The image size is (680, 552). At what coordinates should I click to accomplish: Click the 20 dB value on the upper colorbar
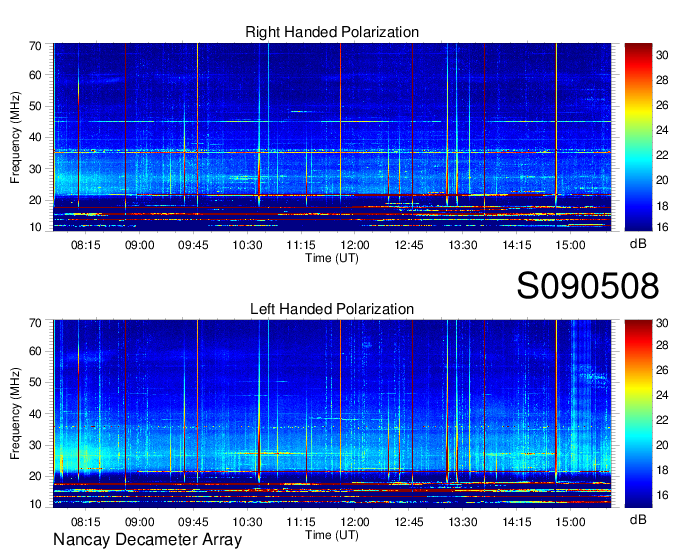click(x=662, y=180)
